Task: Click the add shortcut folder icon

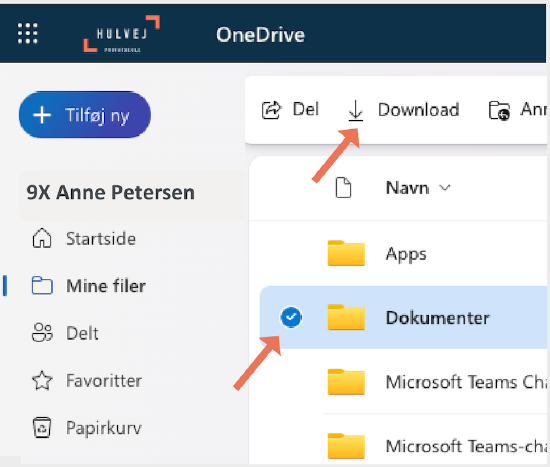Action: tap(499, 111)
